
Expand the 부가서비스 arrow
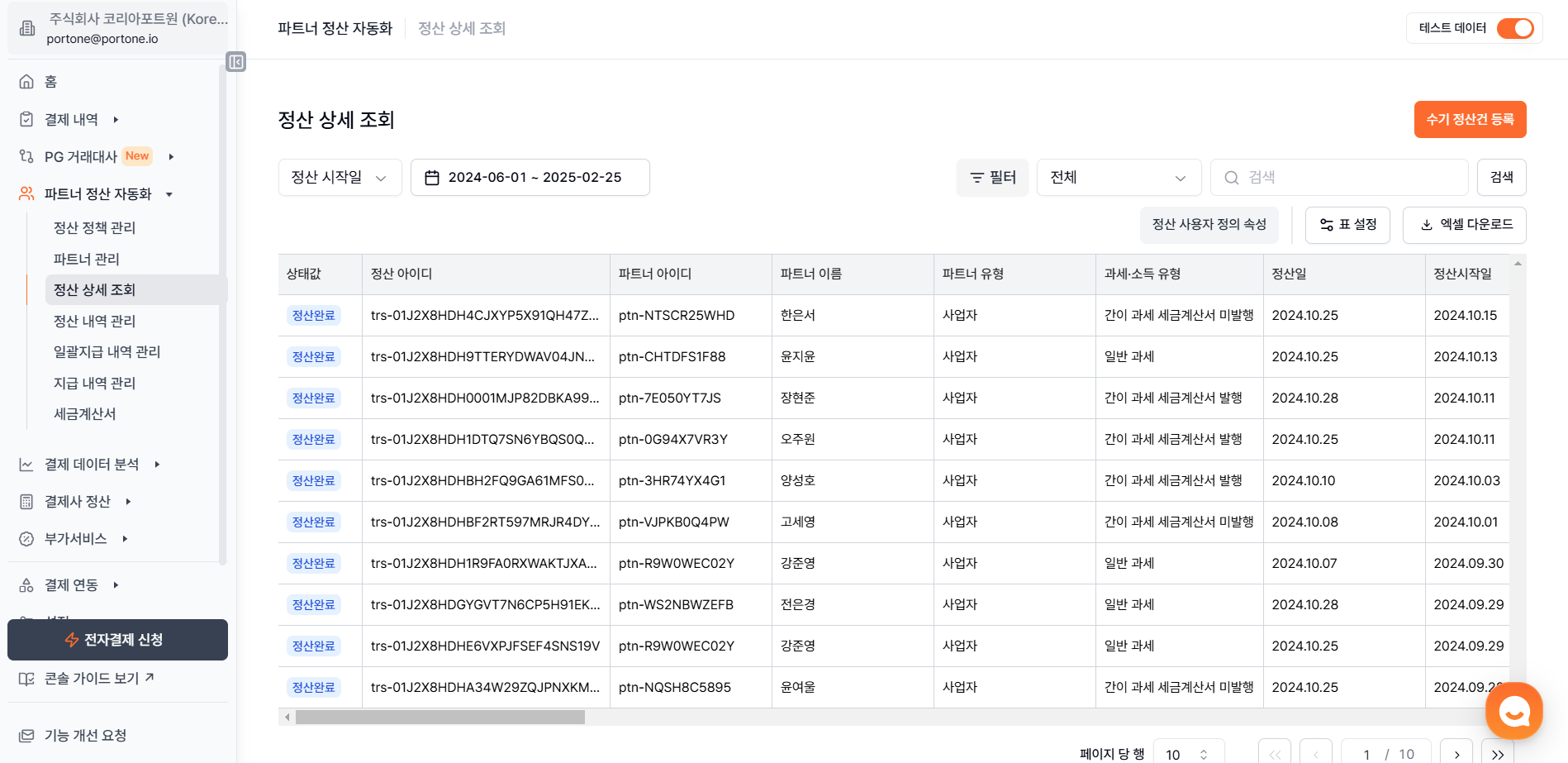(125, 539)
